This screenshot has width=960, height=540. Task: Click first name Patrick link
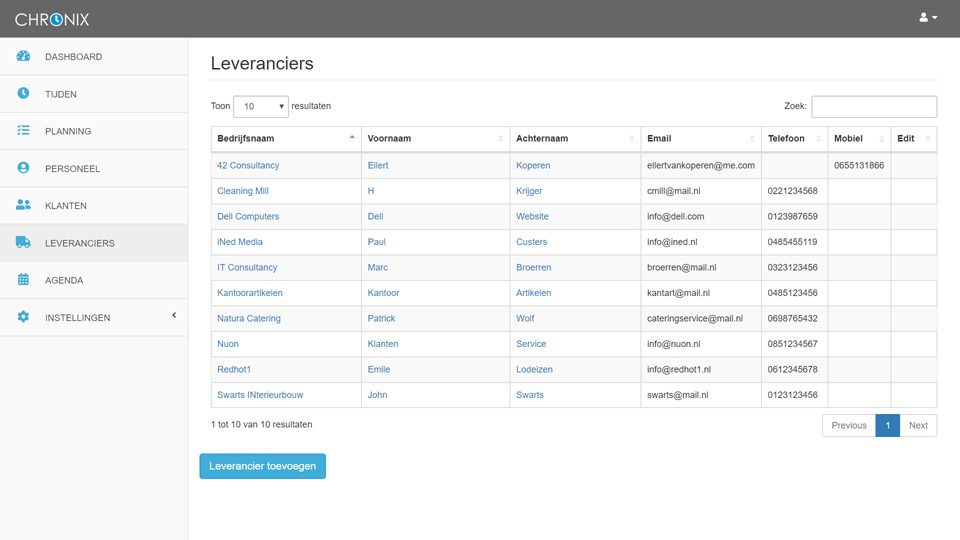tap(381, 318)
